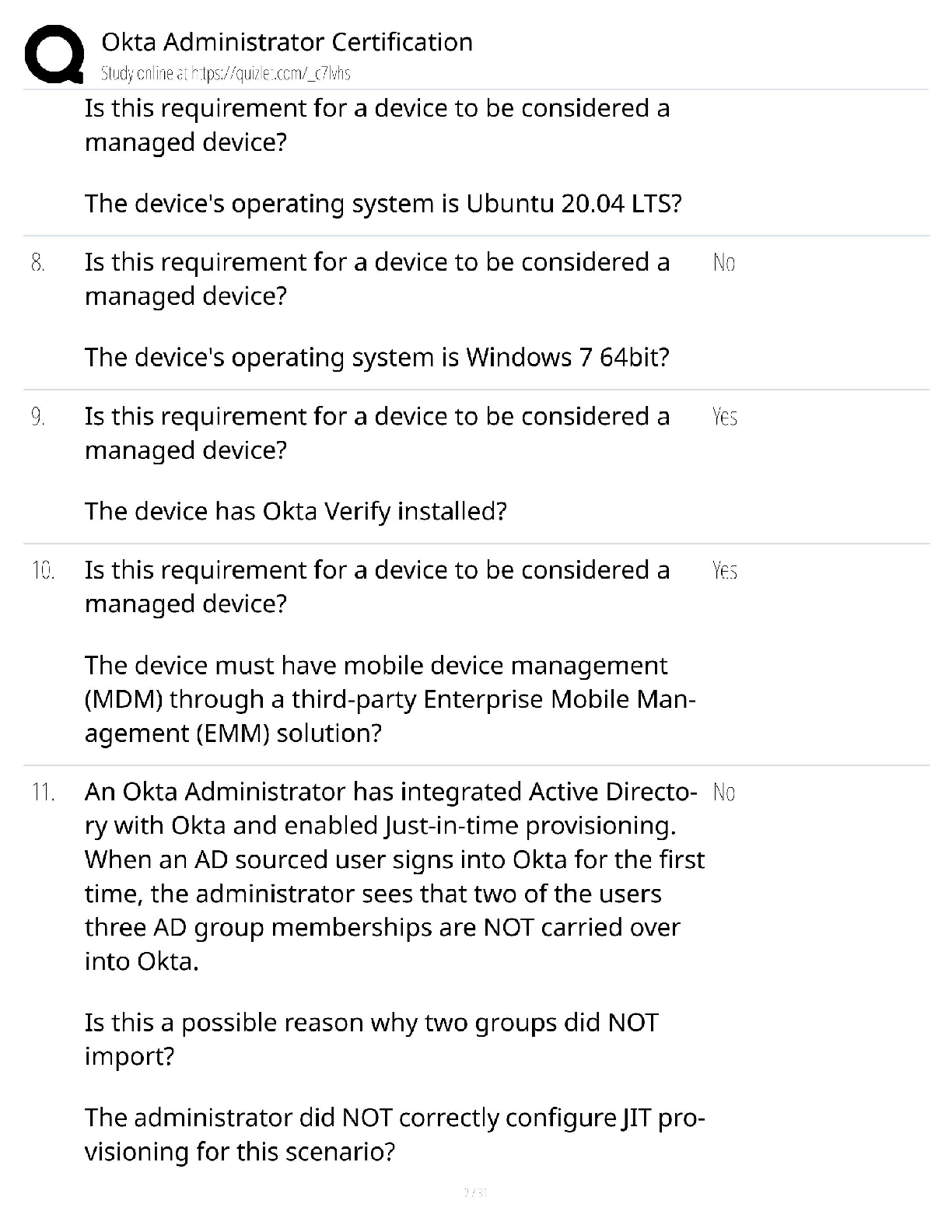Click the "Yes" answer for question 10
The image size is (952, 1232).
click(724, 571)
